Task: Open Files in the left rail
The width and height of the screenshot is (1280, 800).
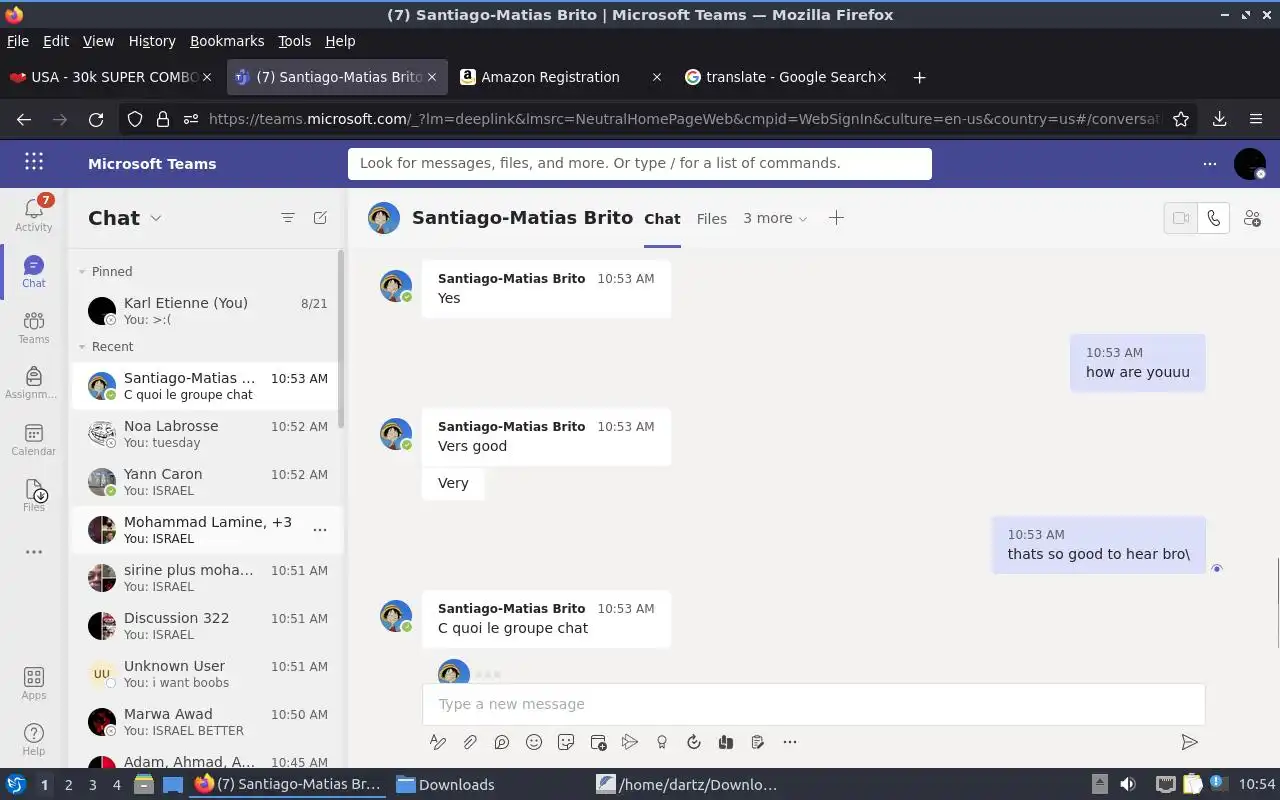Action: pyautogui.click(x=33, y=495)
